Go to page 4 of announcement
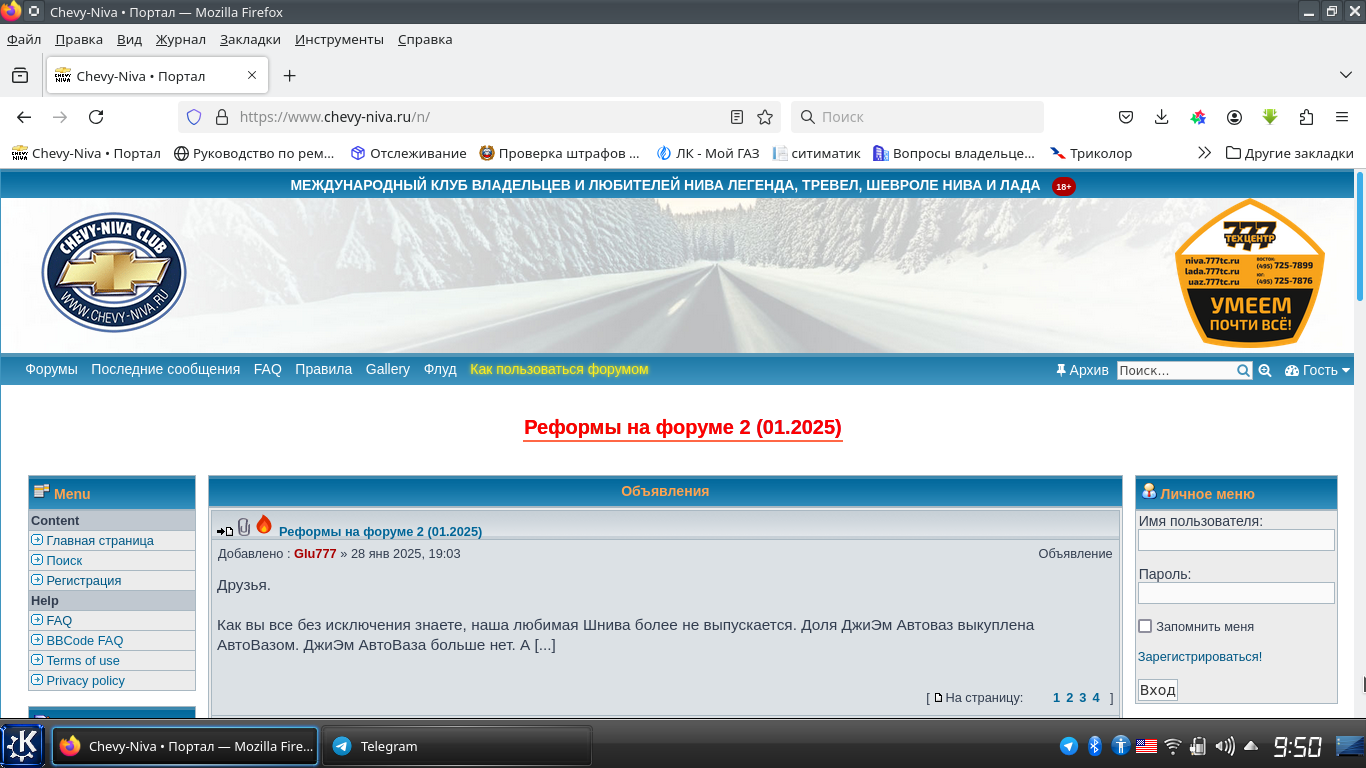This screenshot has width=1366, height=768. pos(1096,698)
